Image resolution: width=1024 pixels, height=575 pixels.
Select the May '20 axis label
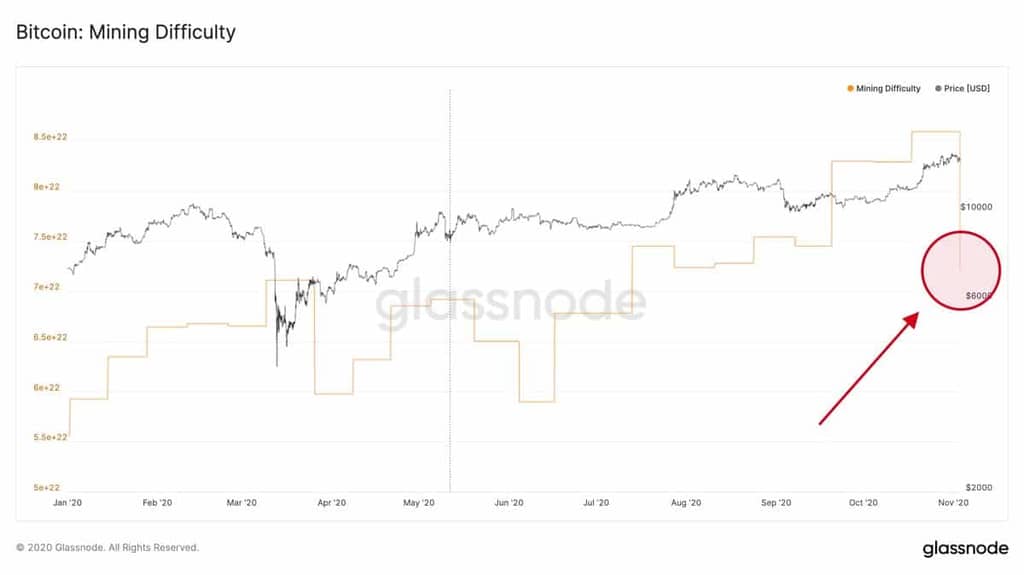(x=419, y=502)
